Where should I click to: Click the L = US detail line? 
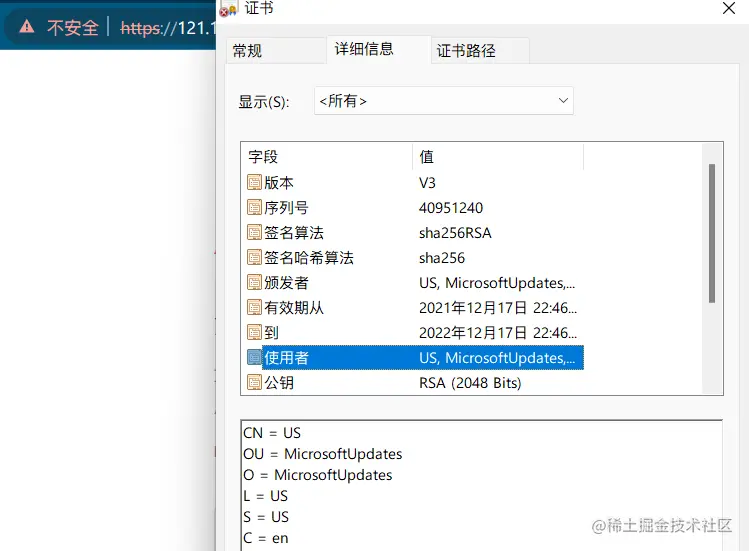point(266,496)
